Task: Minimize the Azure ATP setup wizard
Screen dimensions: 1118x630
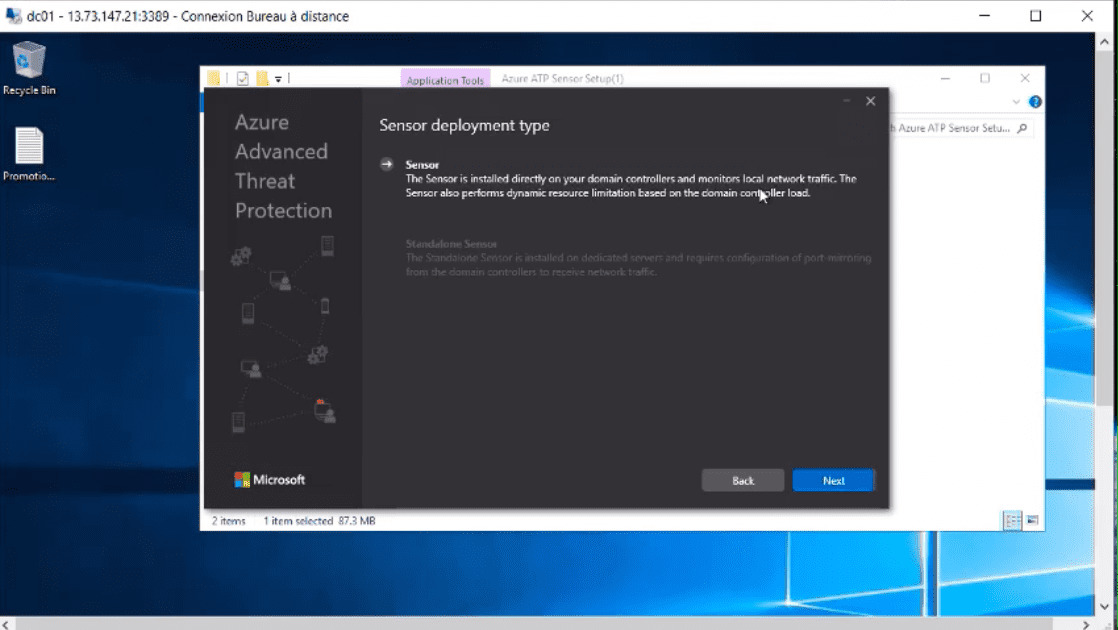Action: pyautogui.click(x=846, y=101)
